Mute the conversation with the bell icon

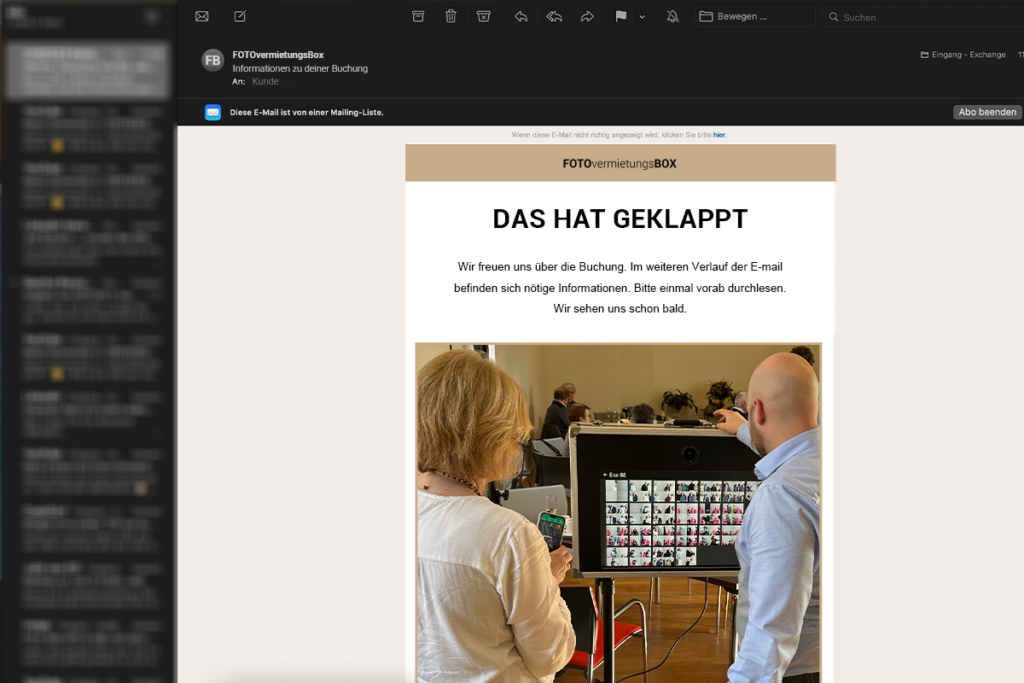tap(672, 16)
